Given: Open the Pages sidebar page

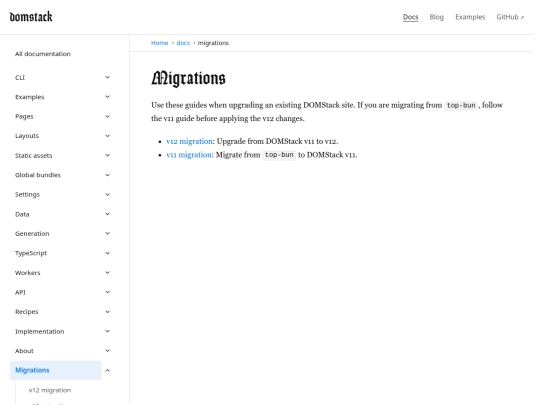Looking at the screenshot, I should click(x=24, y=116).
